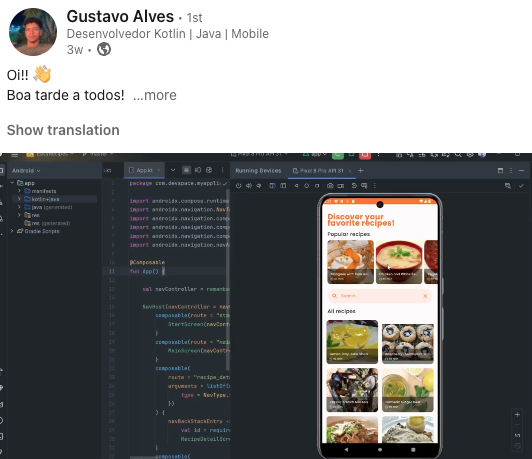Click in recipe Search field
Image resolution: width=532 pixels, height=459 pixels.
click(x=379, y=296)
